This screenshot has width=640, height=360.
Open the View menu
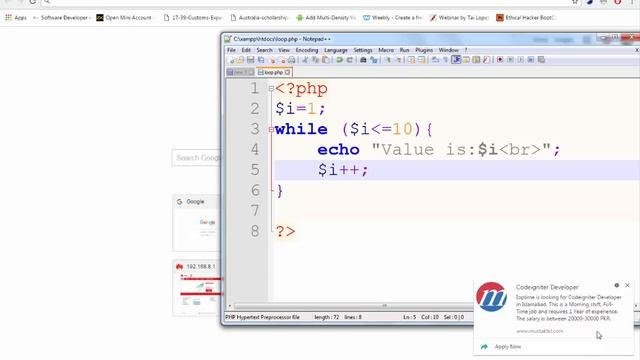[x=284, y=50]
